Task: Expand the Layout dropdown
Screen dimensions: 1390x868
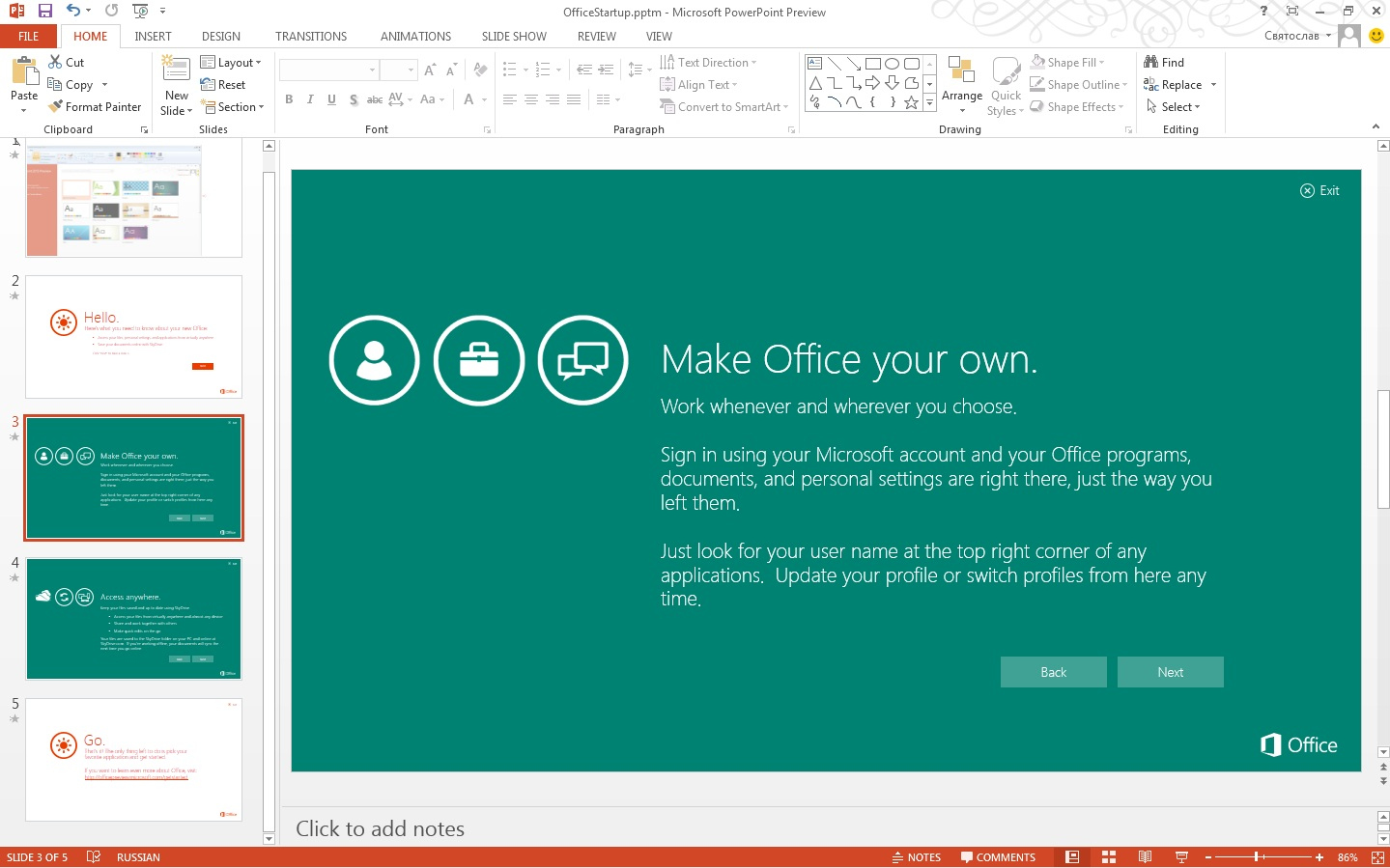Action: coord(231,63)
